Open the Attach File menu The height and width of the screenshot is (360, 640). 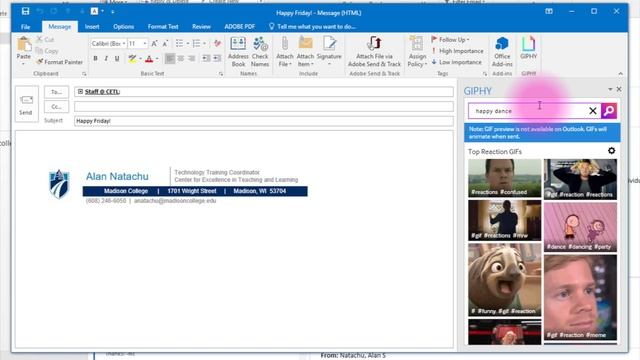tap(284, 52)
